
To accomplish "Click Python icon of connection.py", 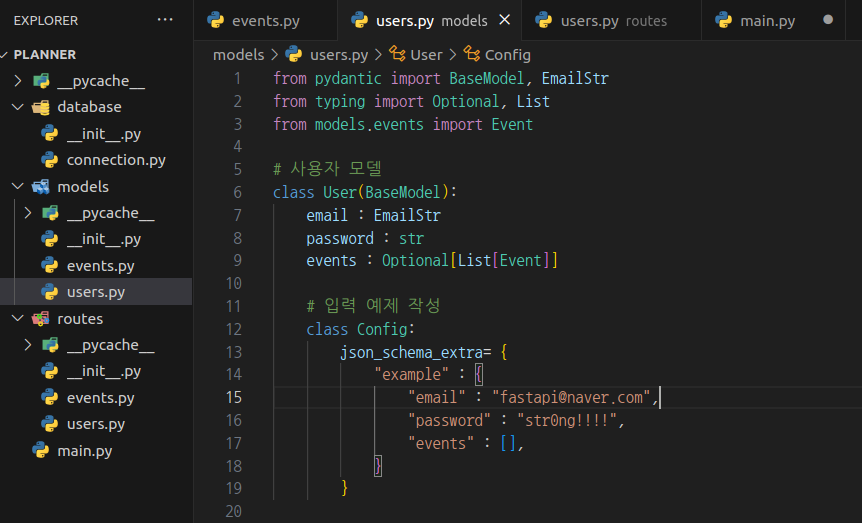I will (x=49, y=160).
